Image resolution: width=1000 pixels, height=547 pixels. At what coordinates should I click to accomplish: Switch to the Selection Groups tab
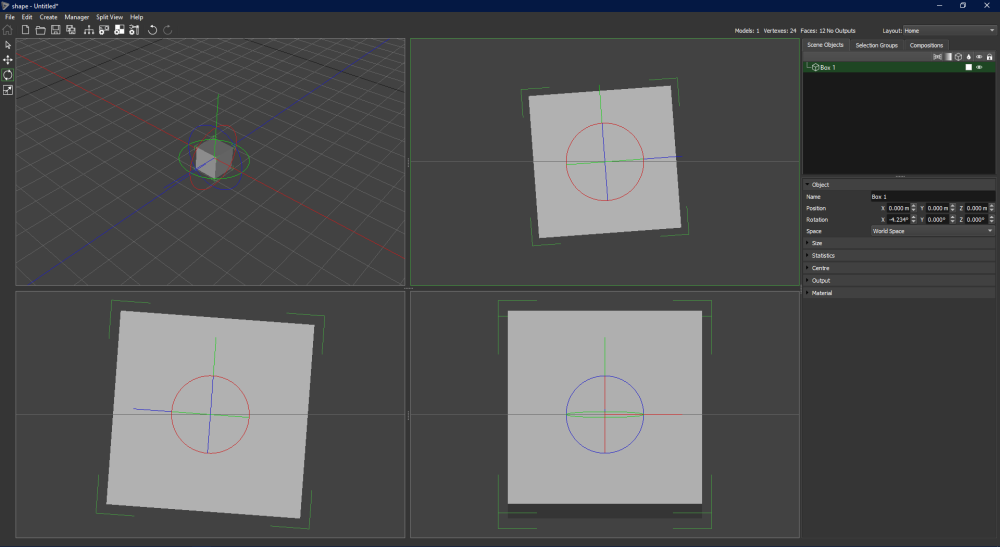pos(876,45)
